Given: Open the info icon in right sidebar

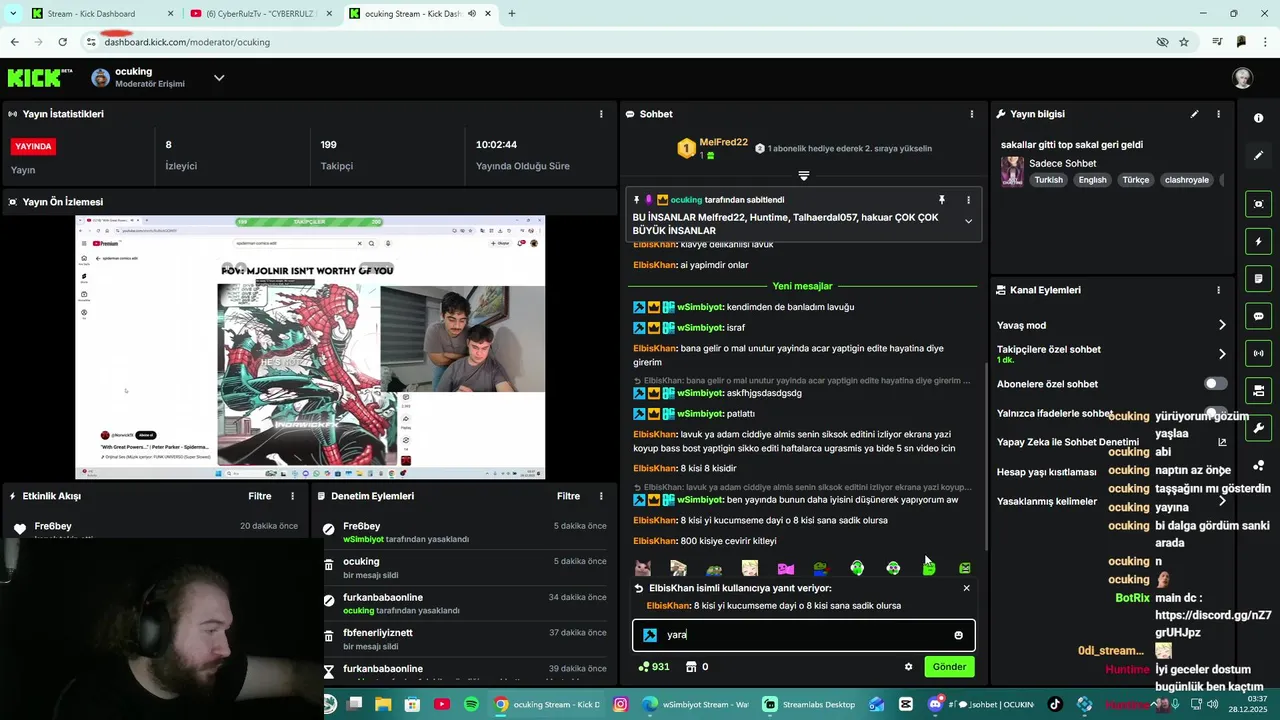Looking at the screenshot, I should click(x=1258, y=118).
